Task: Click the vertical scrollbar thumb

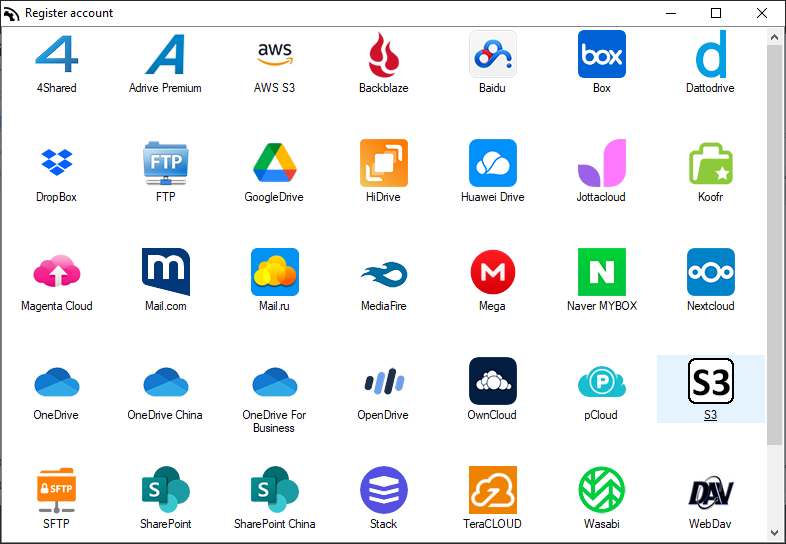Action: click(x=774, y=245)
